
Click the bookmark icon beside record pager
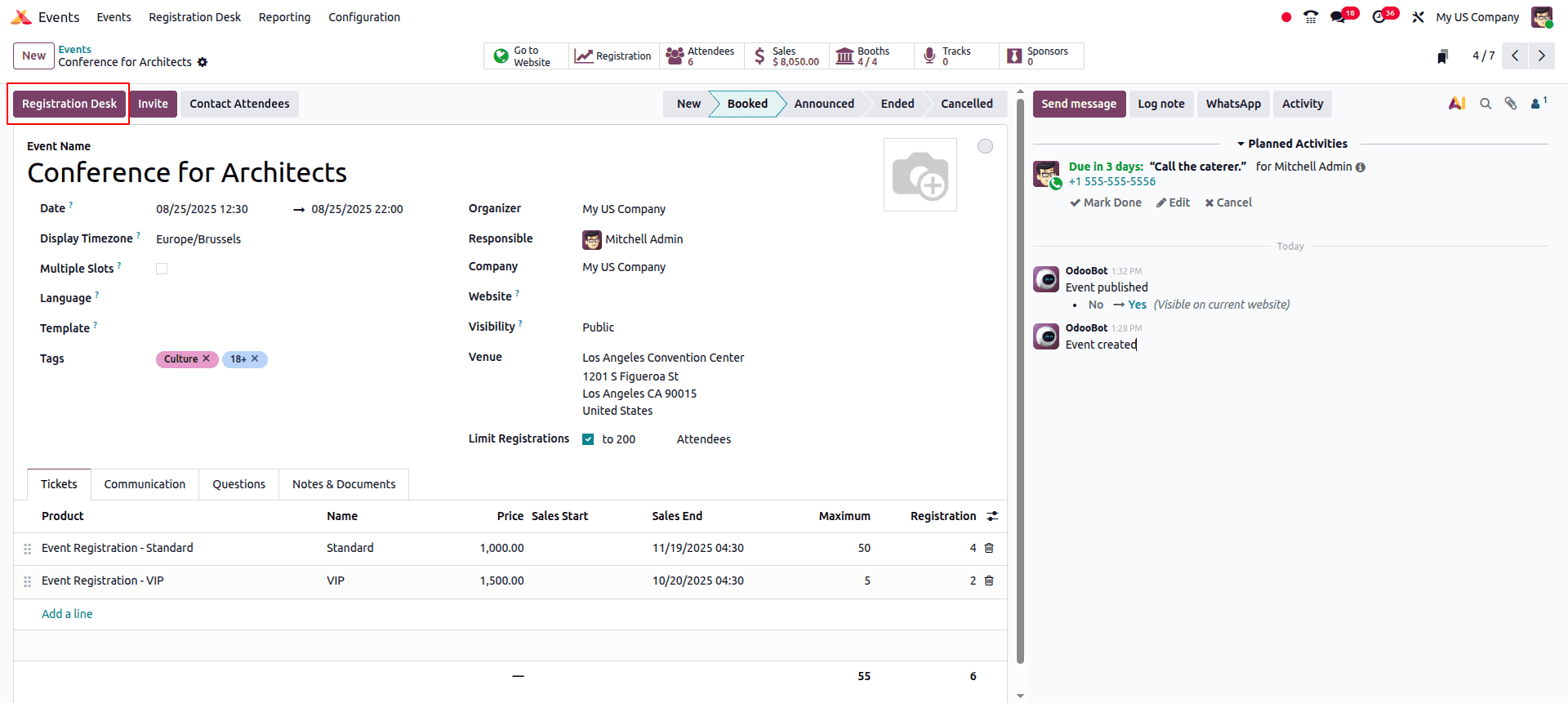pyautogui.click(x=1442, y=56)
